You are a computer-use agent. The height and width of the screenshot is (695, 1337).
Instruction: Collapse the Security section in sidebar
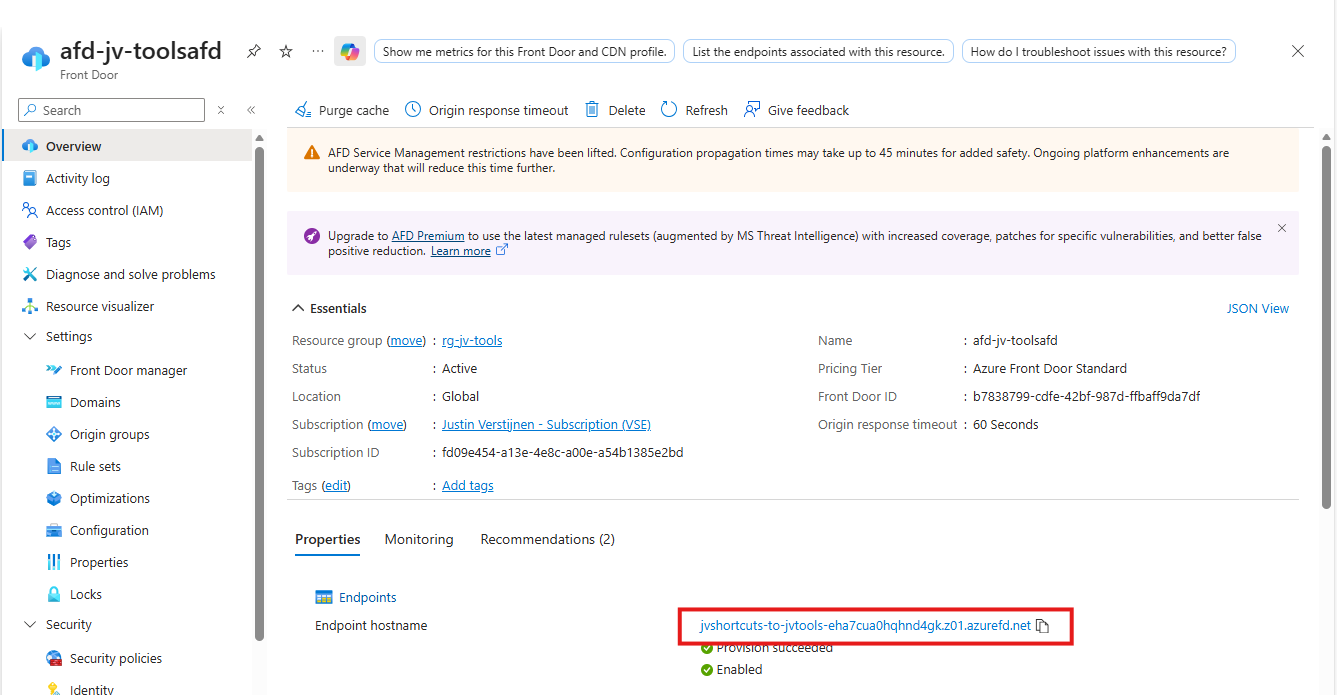pos(30,625)
